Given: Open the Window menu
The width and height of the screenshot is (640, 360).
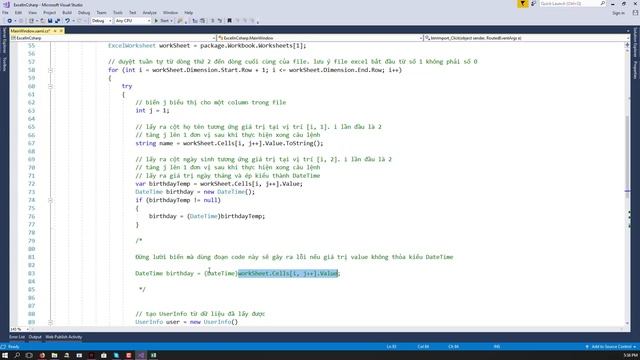Looking at the screenshot, I should point(170,13).
